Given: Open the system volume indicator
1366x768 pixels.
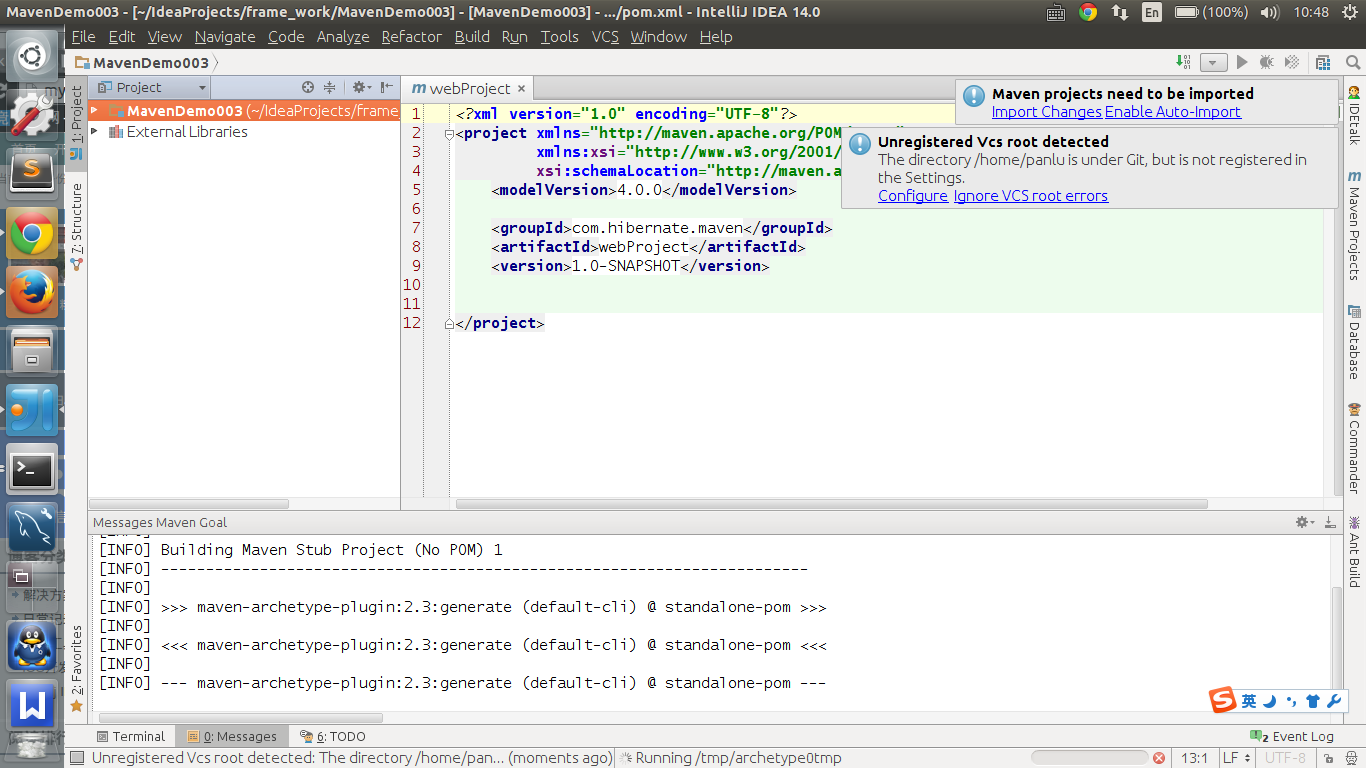Looking at the screenshot, I should click(x=1271, y=12).
